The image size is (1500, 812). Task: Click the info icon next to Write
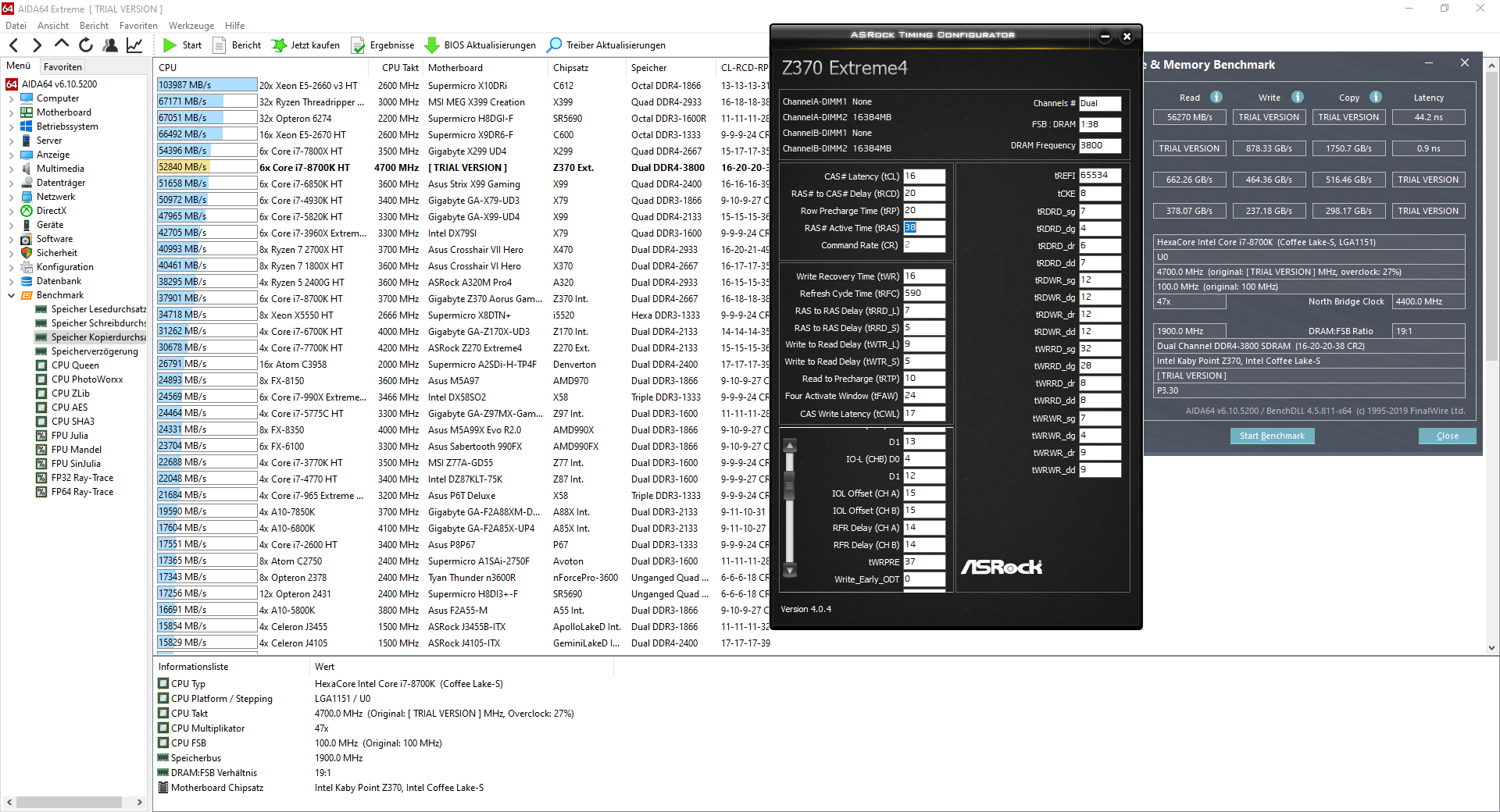1298,97
